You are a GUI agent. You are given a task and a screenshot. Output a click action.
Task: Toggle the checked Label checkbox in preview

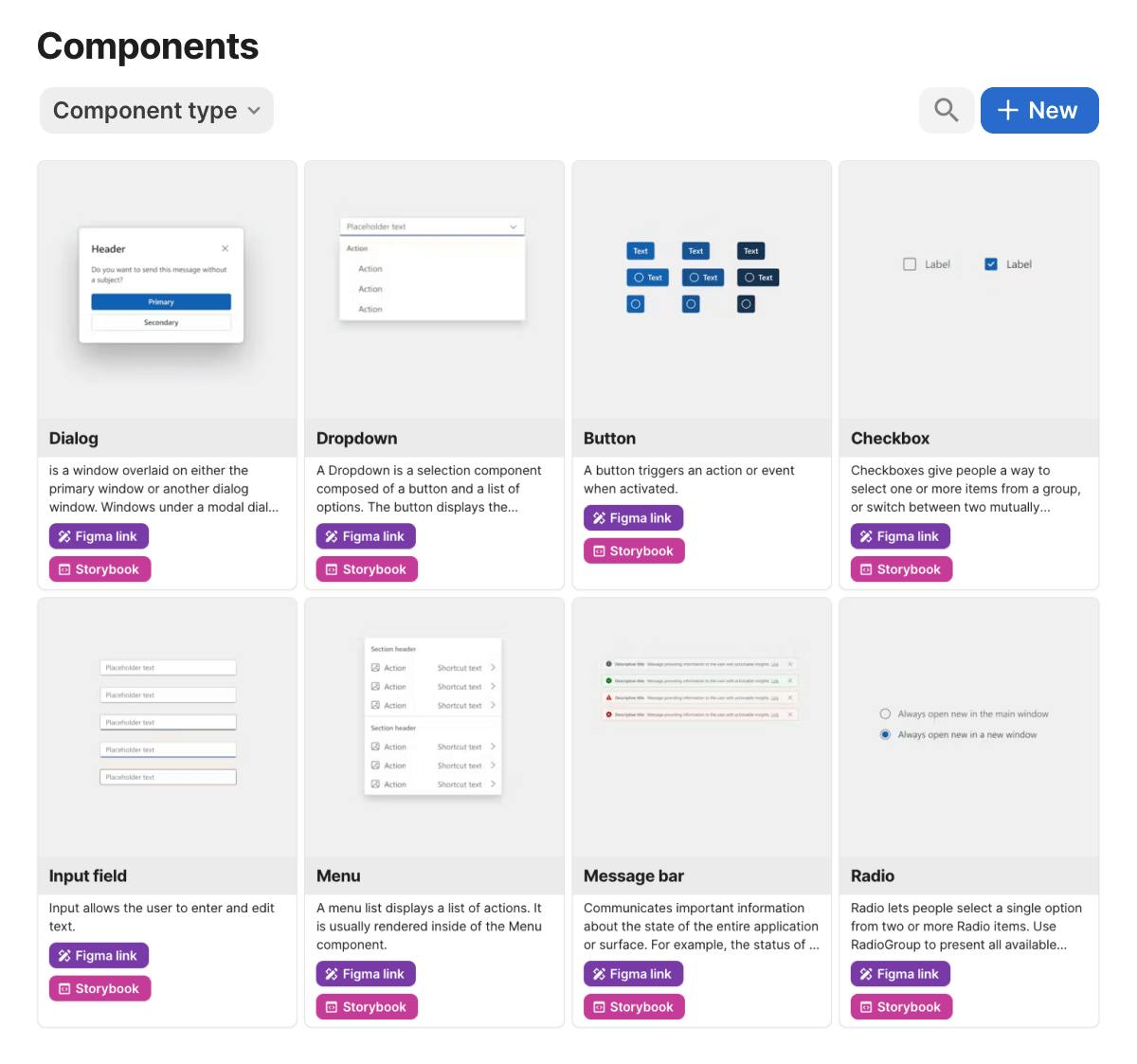point(991,264)
